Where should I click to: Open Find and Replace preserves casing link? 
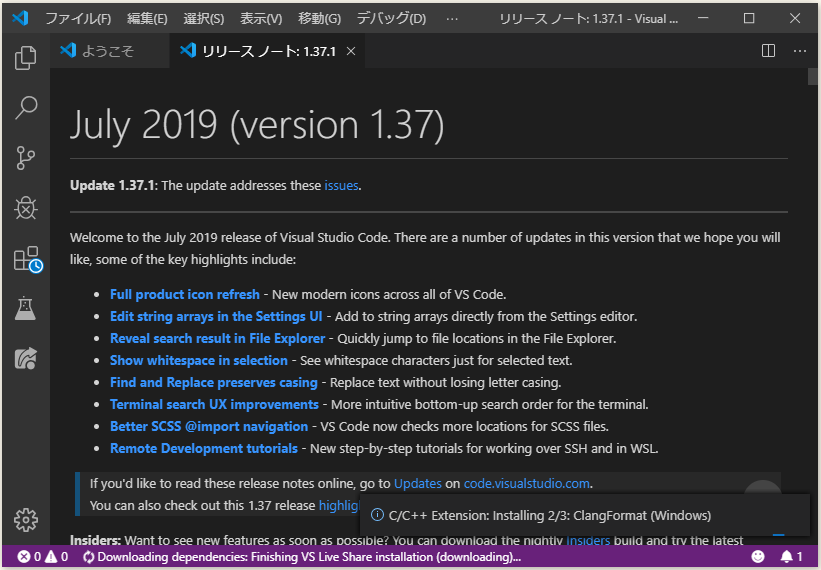(214, 382)
